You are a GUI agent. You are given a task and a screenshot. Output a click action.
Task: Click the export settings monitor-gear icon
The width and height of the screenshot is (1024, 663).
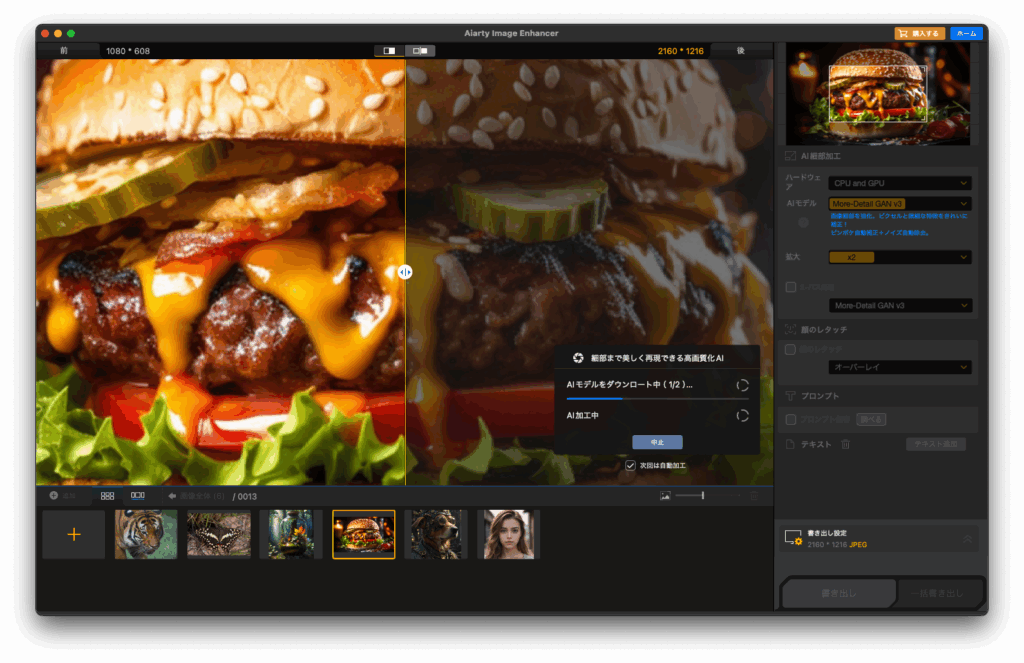click(x=793, y=538)
